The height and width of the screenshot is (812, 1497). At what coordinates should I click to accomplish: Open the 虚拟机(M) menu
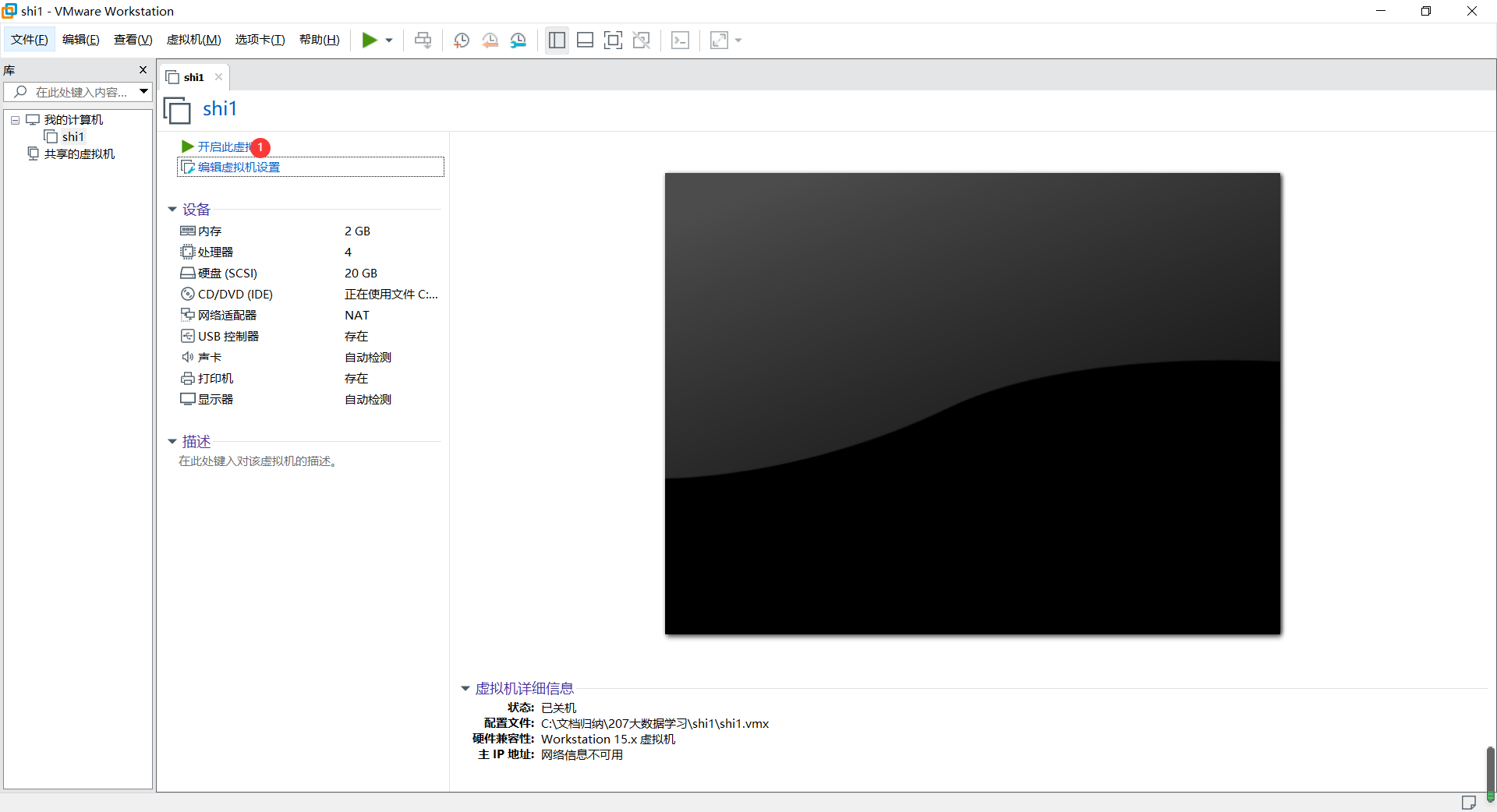click(194, 40)
